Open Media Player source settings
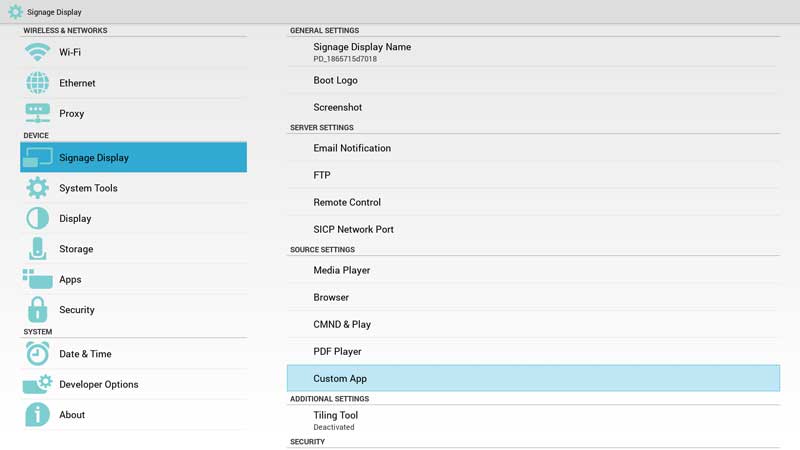The height and width of the screenshot is (450, 800). [533, 270]
